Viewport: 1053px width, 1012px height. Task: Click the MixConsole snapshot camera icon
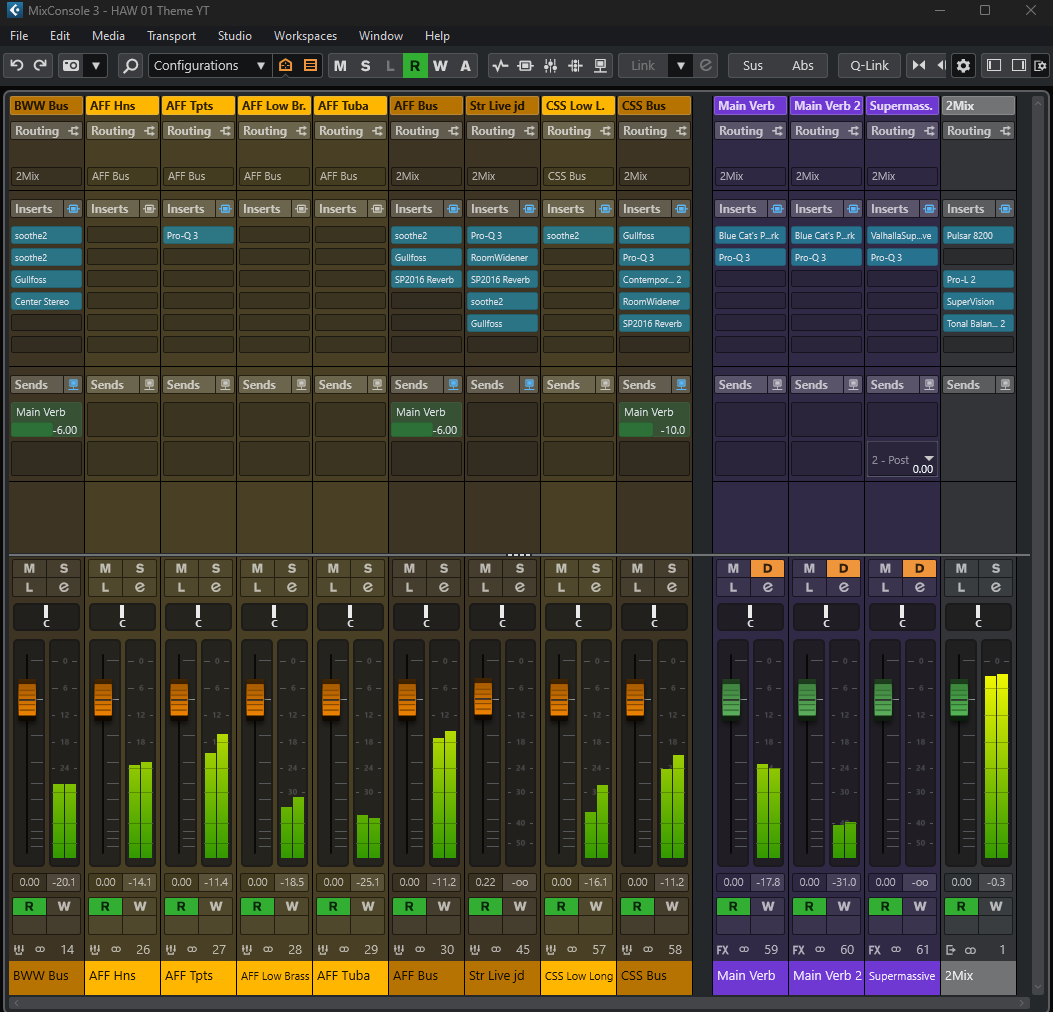pos(71,65)
